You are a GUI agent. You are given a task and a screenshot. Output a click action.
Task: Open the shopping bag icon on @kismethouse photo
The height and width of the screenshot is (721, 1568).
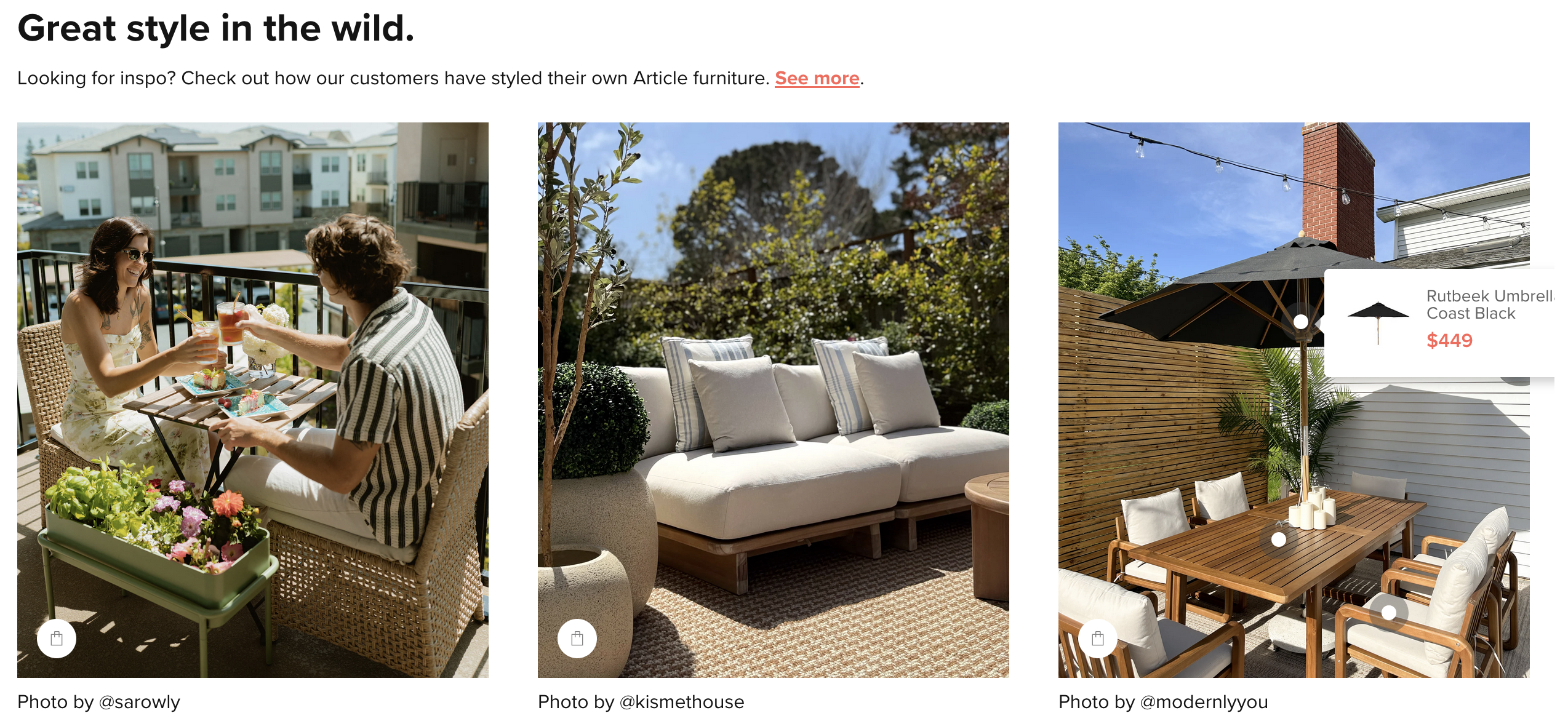pos(577,639)
